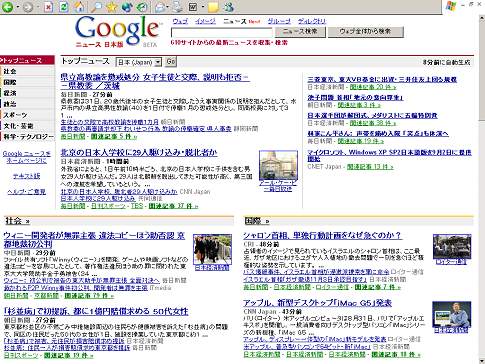This screenshot has height=364, width=485.
Task: Switch to the ウェブ search tab
Action: [x=180, y=21]
